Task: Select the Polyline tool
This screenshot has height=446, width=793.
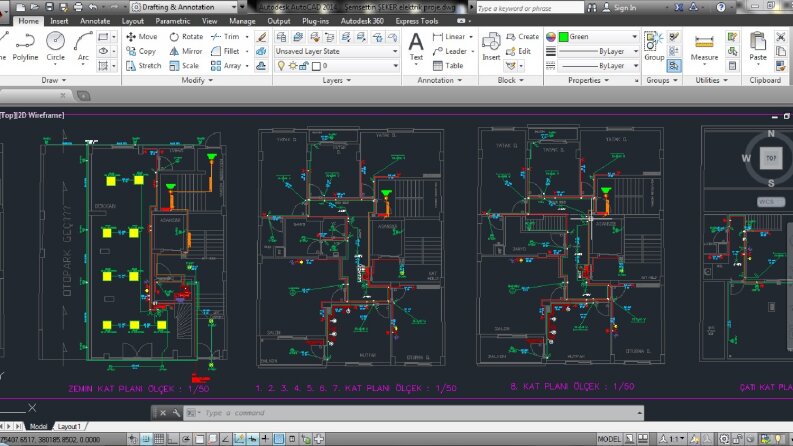Action: pos(25,47)
